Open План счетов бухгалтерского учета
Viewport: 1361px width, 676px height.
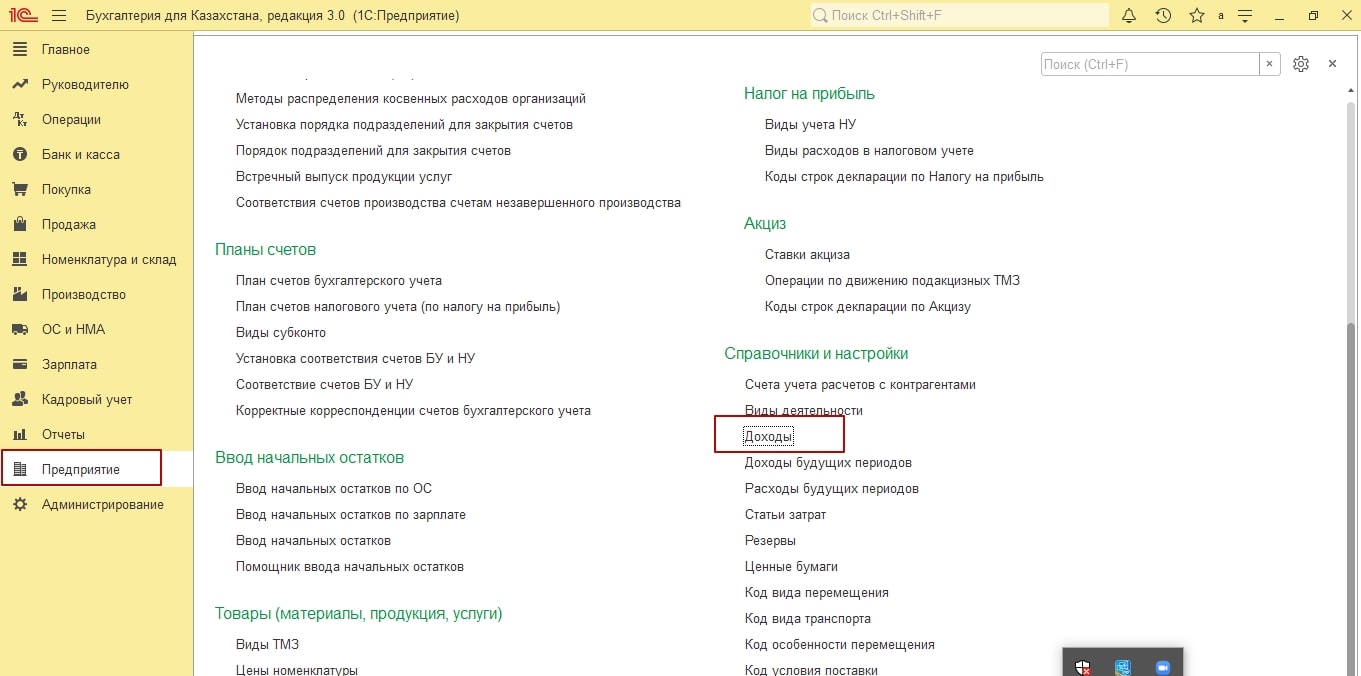(x=338, y=281)
